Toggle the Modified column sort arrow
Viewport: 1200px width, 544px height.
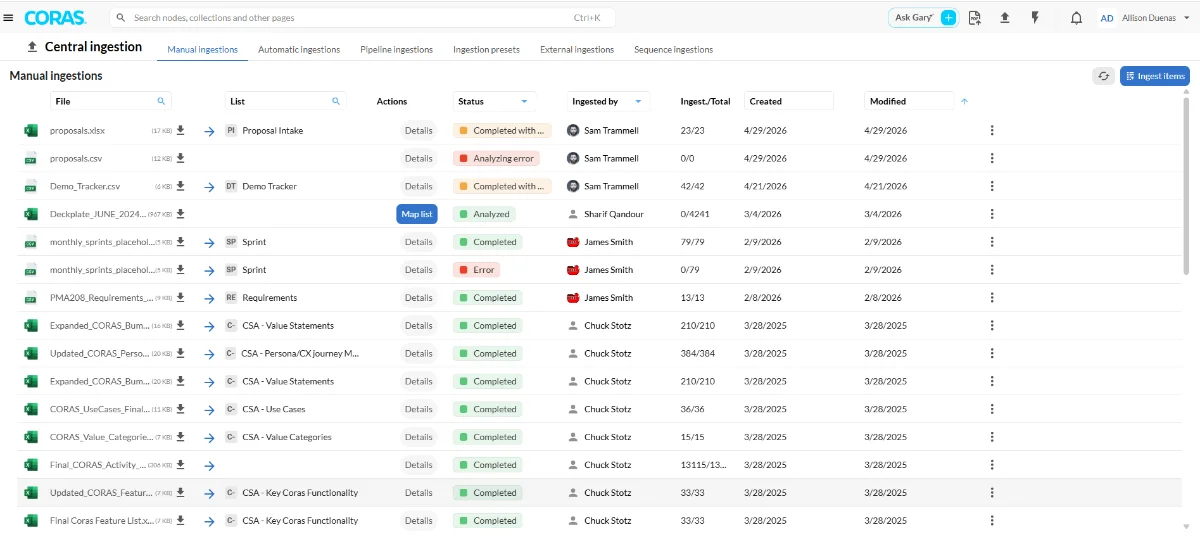964,101
